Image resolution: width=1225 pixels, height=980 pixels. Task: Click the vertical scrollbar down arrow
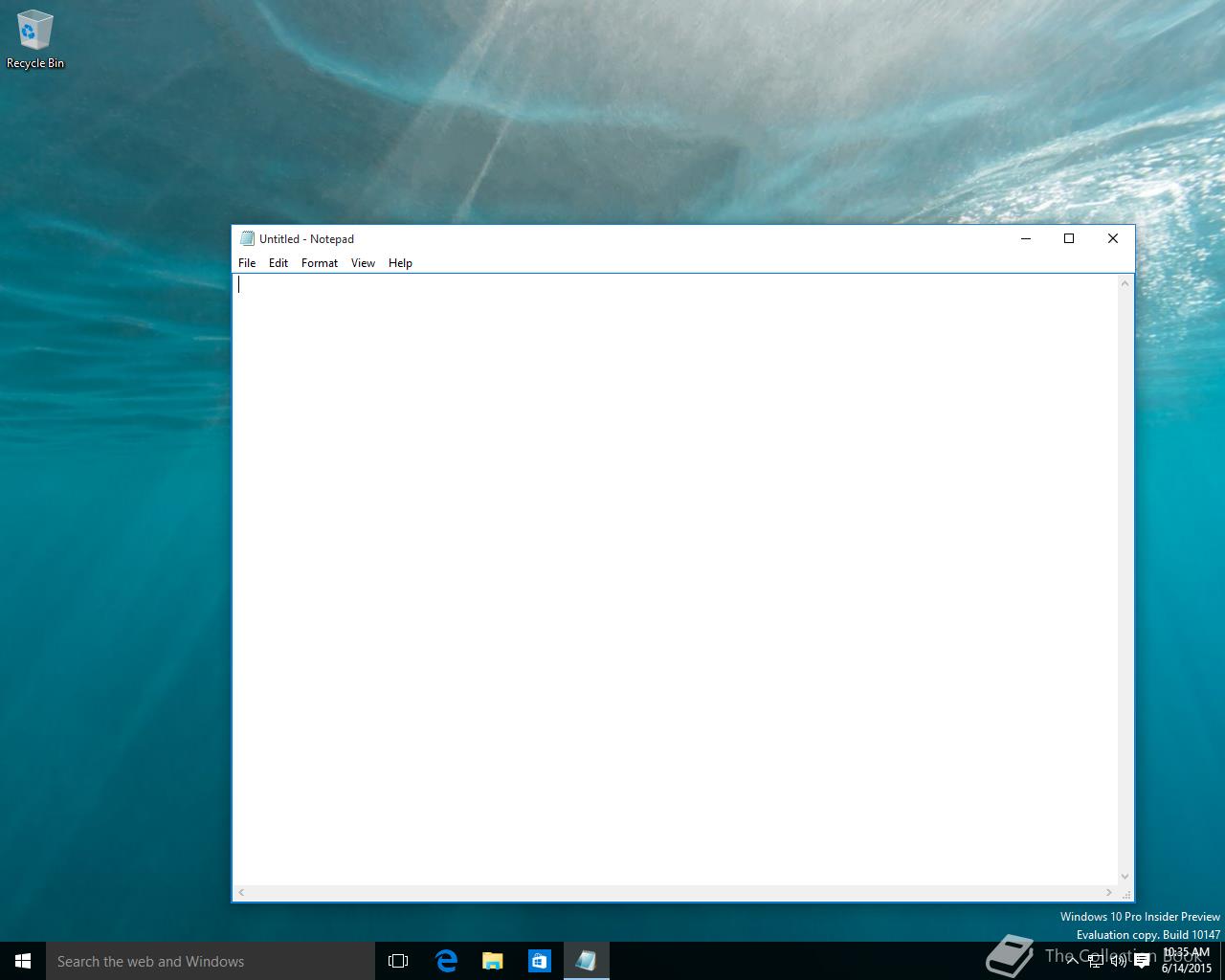pos(1125,877)
